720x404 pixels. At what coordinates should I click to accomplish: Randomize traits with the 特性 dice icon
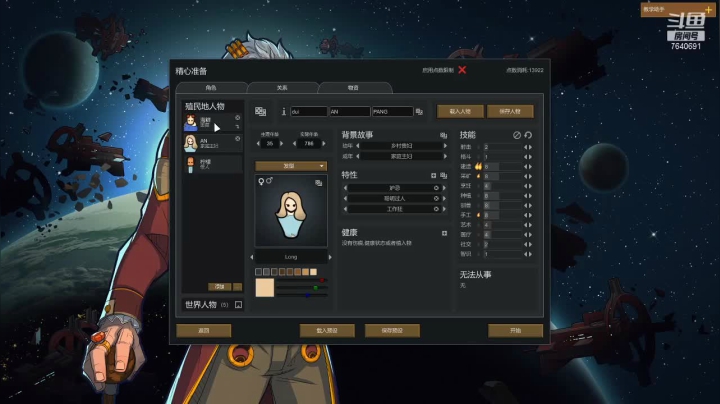pyautogui.click(x=443, y=175)
